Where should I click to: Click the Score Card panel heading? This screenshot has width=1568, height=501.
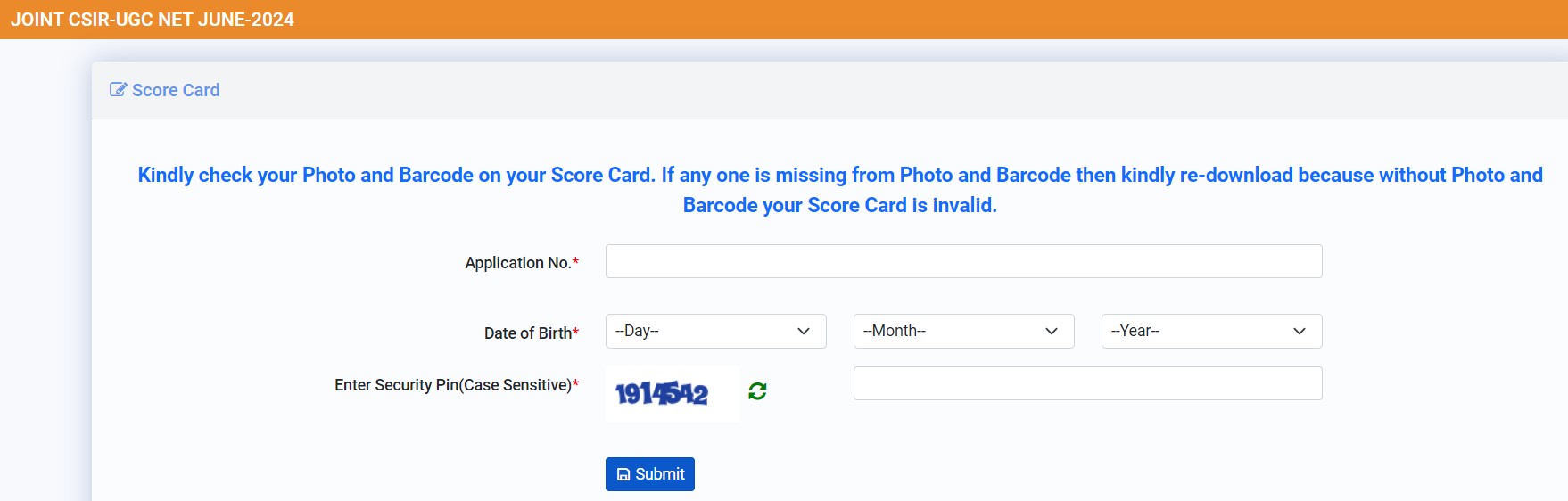pos(176,90)
